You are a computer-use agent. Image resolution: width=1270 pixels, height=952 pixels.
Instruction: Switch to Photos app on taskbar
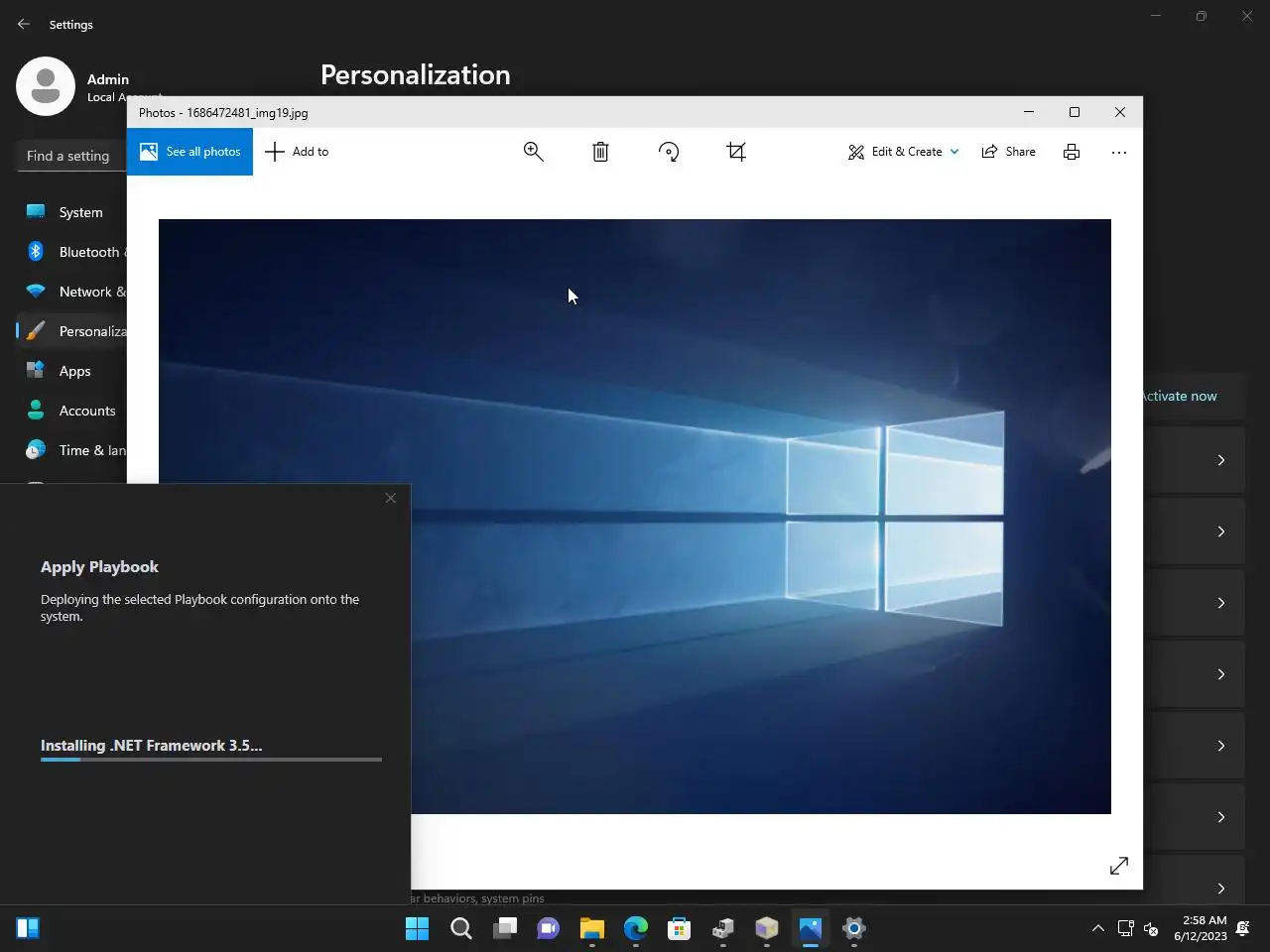point(811,928)
